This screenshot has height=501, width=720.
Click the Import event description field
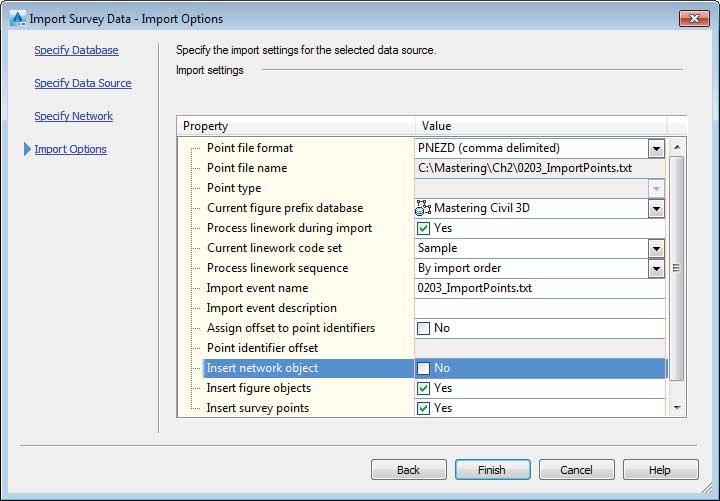click(x=540, y=308)
